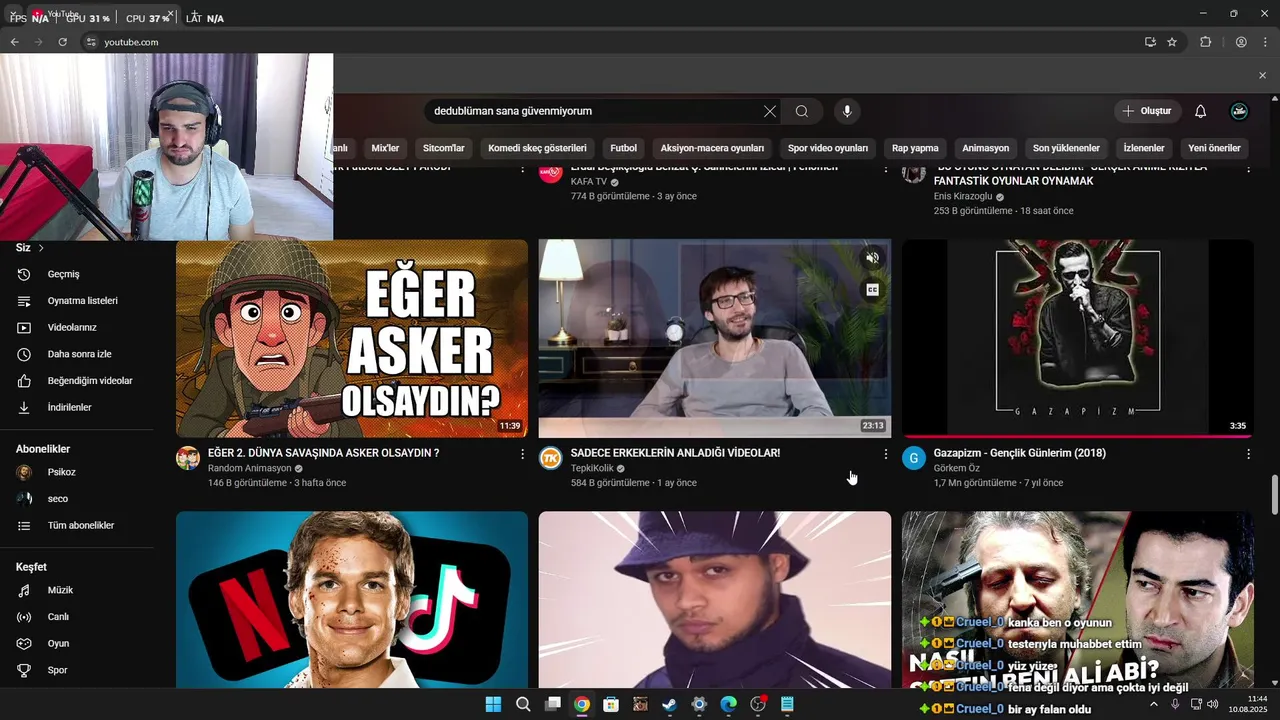Open the account avatar menu on YouTube
The height and width of the screenshot is (720, 1280).
[x=1239, y=111]
